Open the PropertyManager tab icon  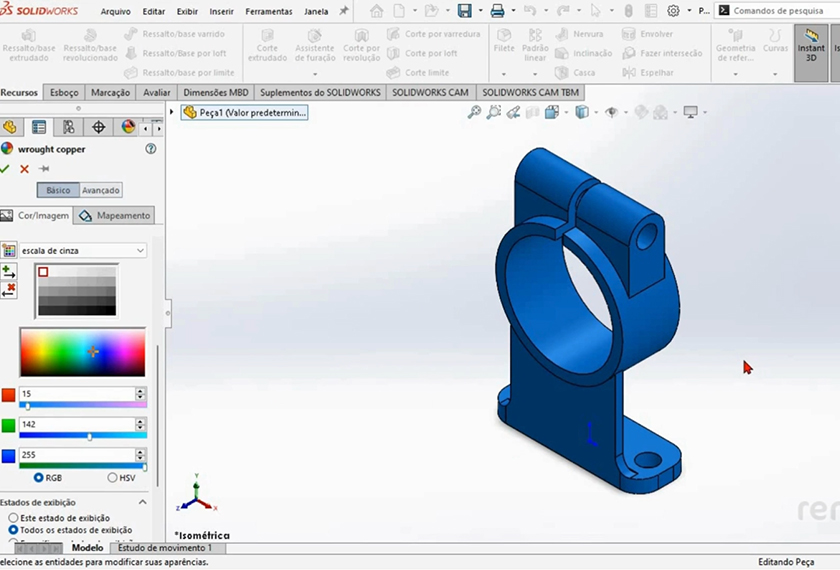[39, 127]
